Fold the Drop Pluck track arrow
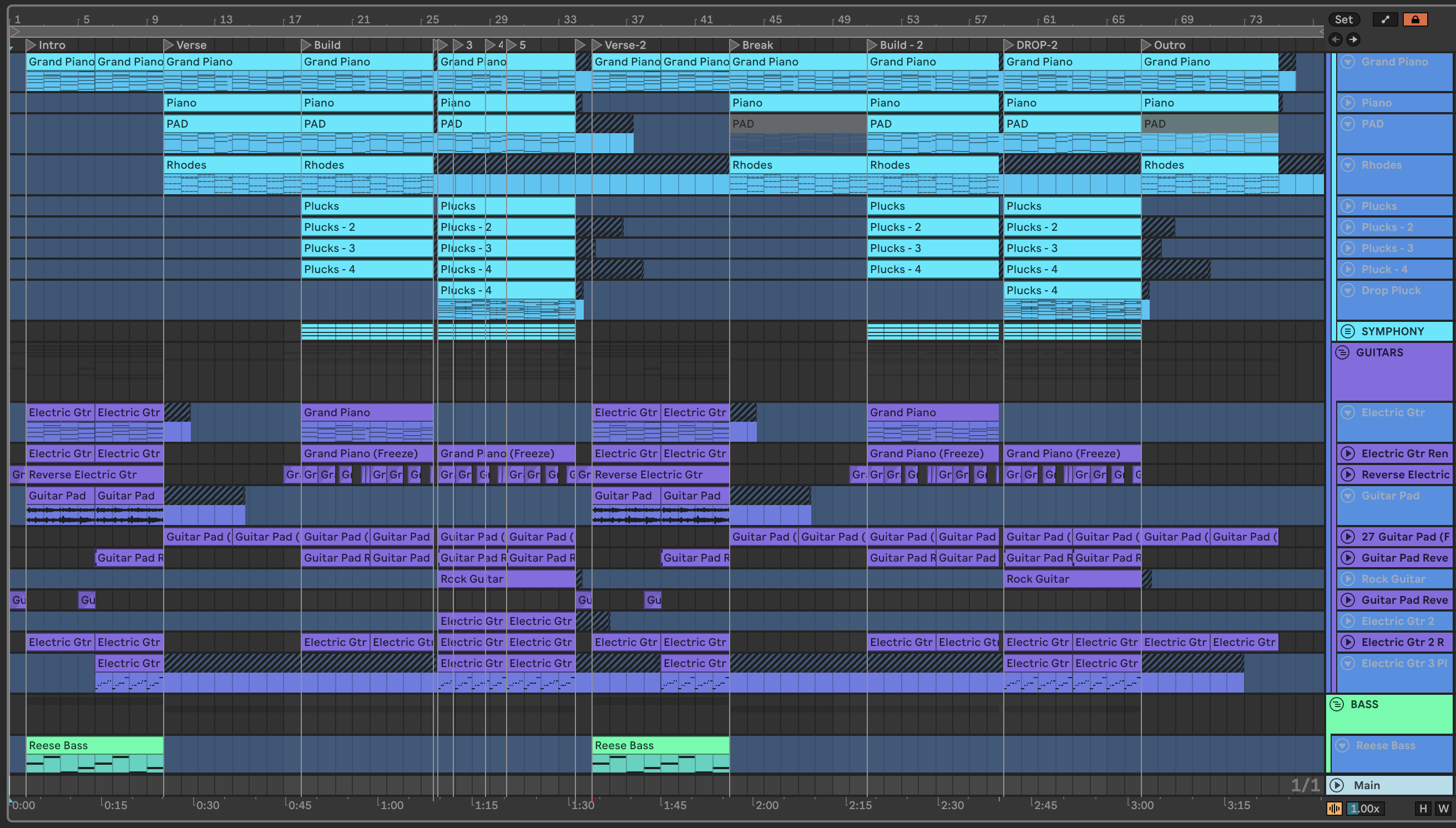 click(x=1347, y=290)
